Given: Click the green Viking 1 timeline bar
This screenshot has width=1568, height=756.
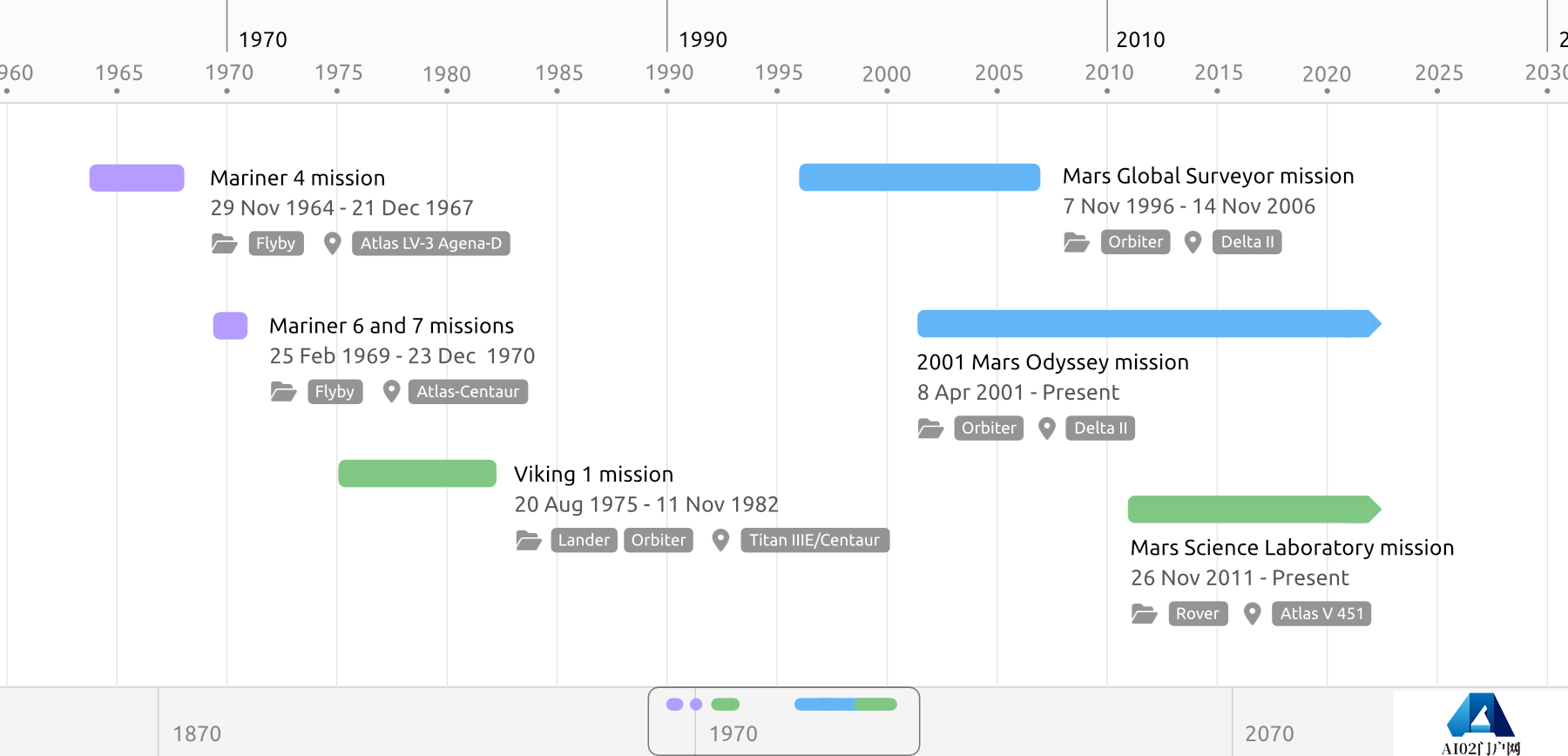Looking at the screenshot, I should point(417,474).
